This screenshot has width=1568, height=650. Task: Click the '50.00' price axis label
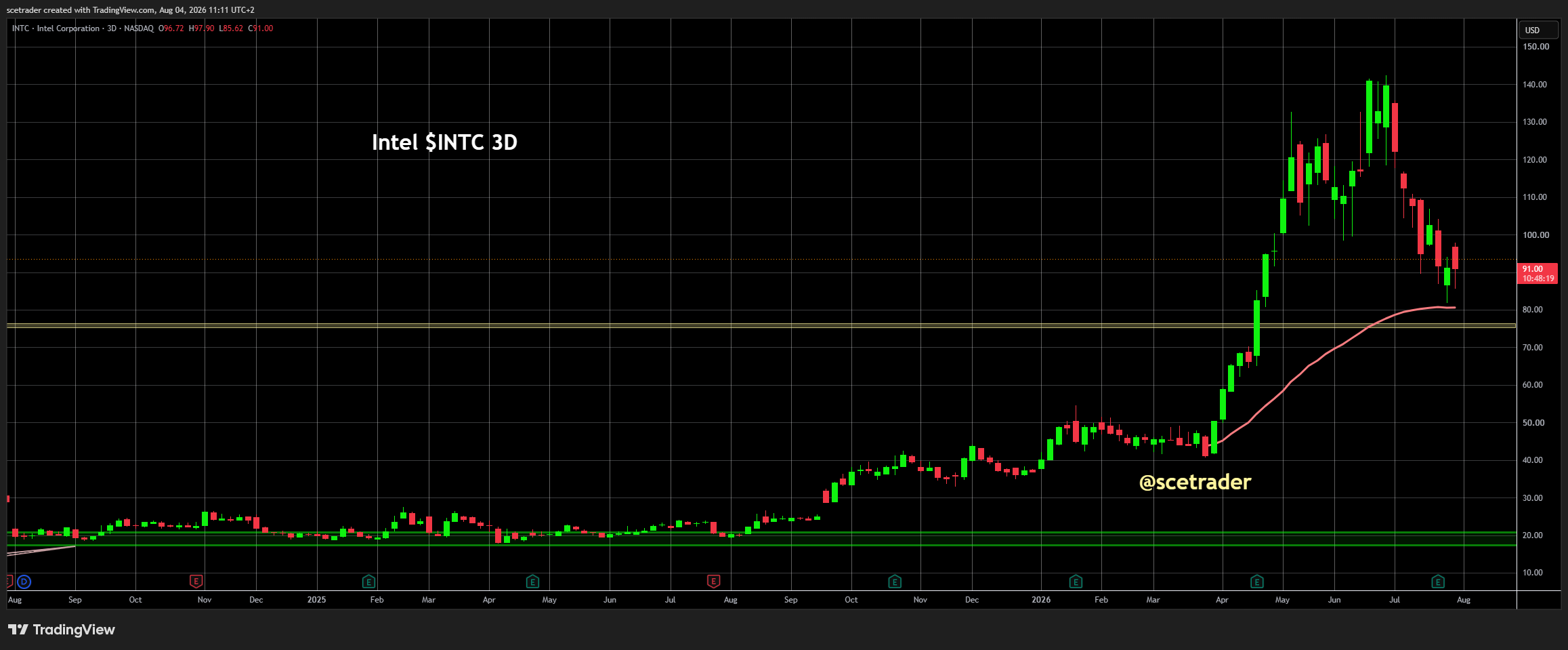coord(1533,423)
